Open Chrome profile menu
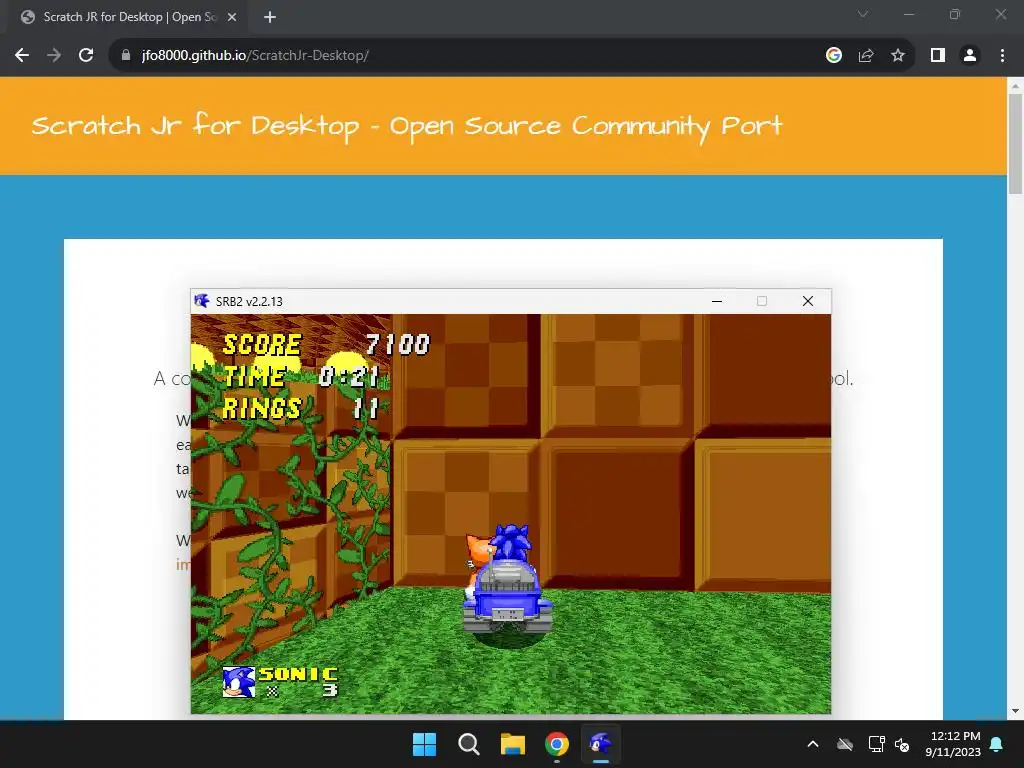This screenshot has width=1024, height=768. pos(970,56)
